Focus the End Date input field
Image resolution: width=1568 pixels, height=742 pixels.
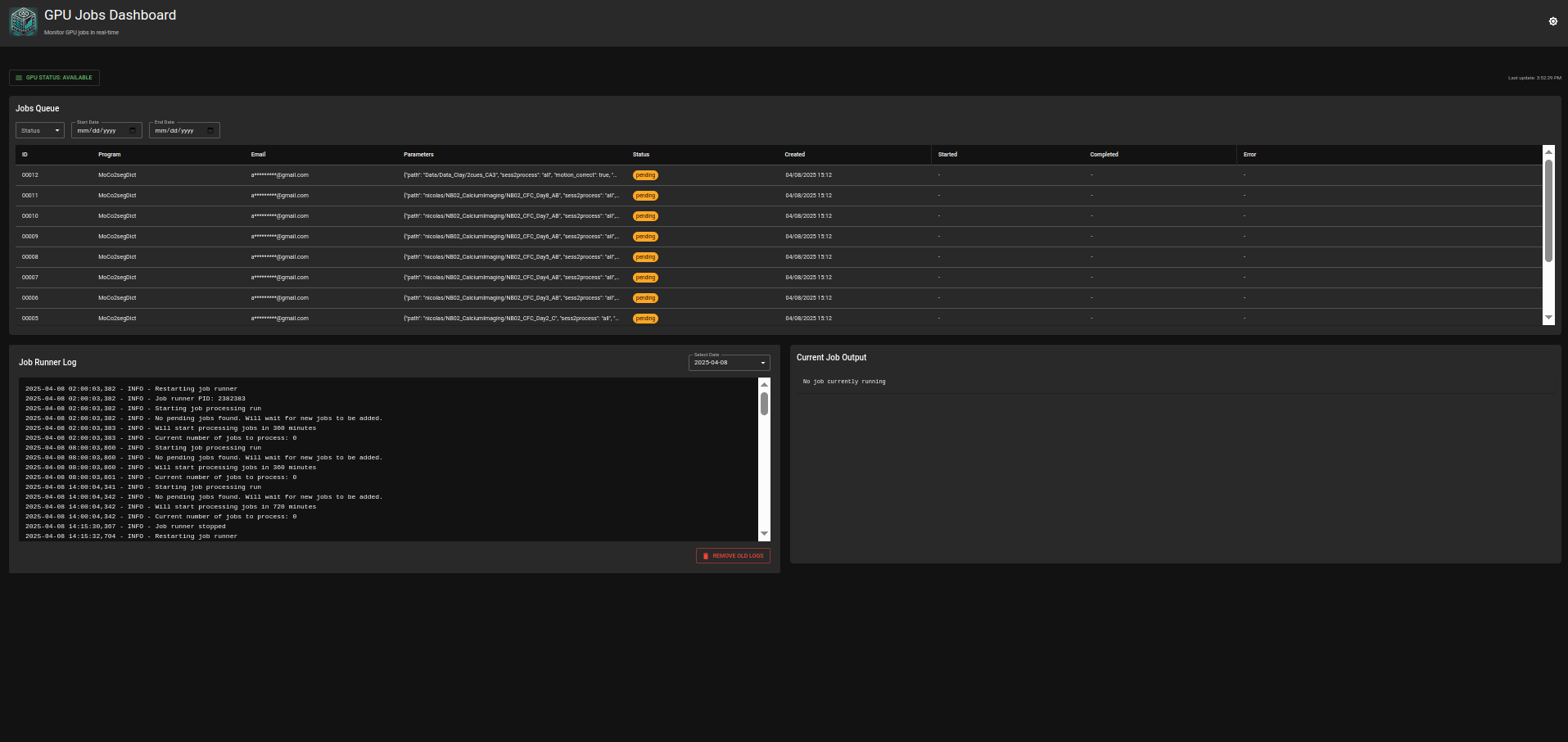tap(184, 130)
